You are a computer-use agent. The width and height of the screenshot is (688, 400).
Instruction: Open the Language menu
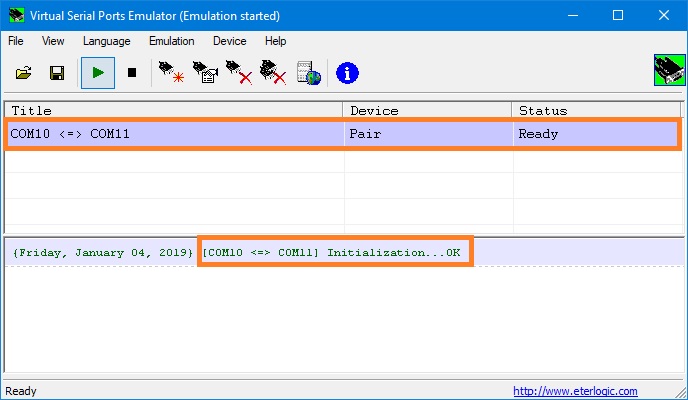pyautogui.click(x=107, y=41)
